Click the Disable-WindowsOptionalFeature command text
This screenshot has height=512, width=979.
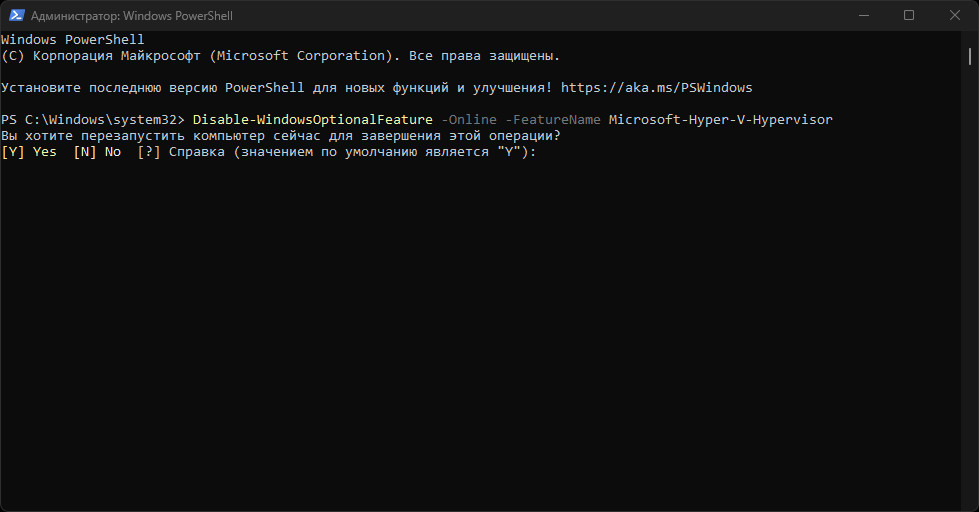tap(312, 120)
